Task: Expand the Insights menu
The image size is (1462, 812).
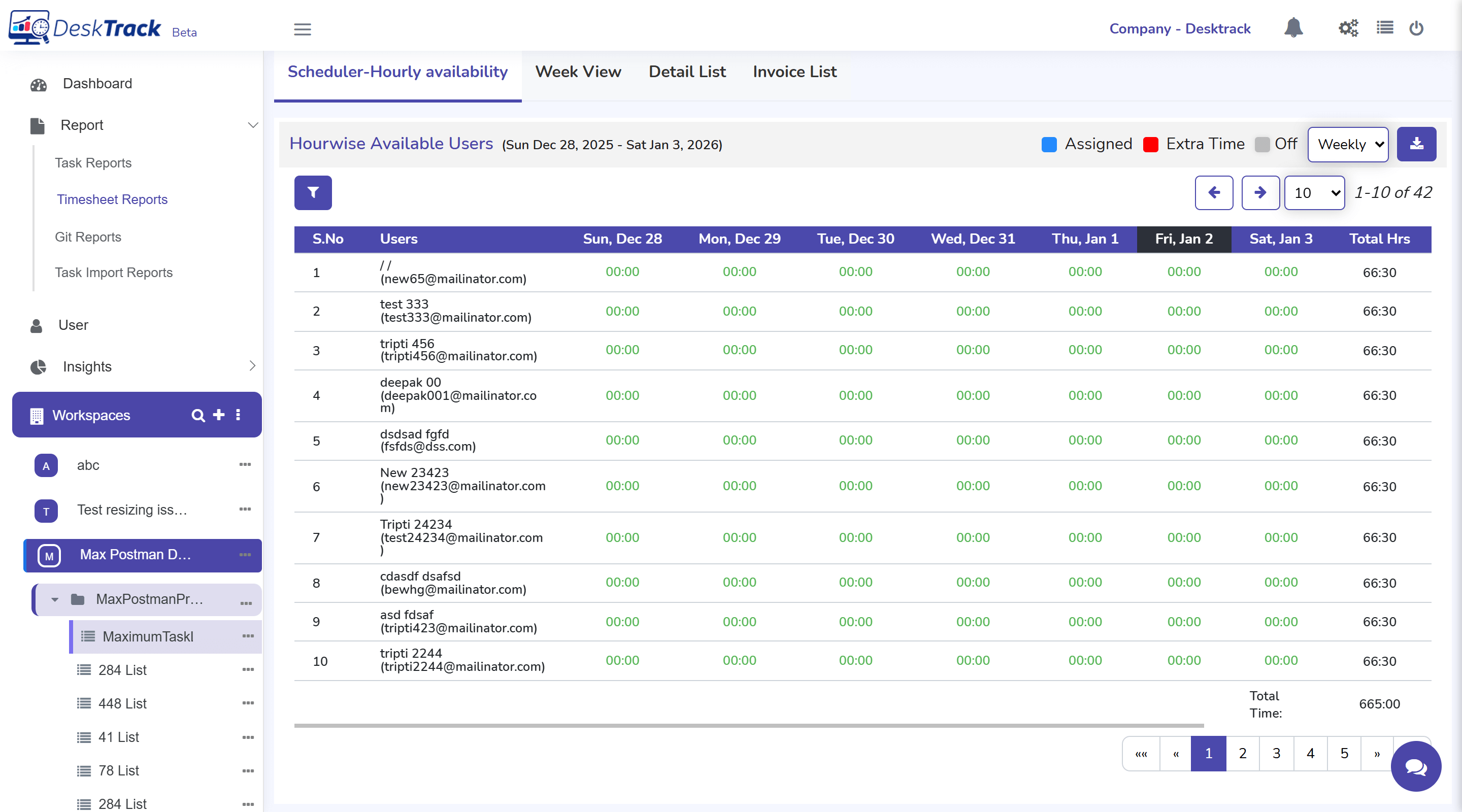Action: (253, 366)
